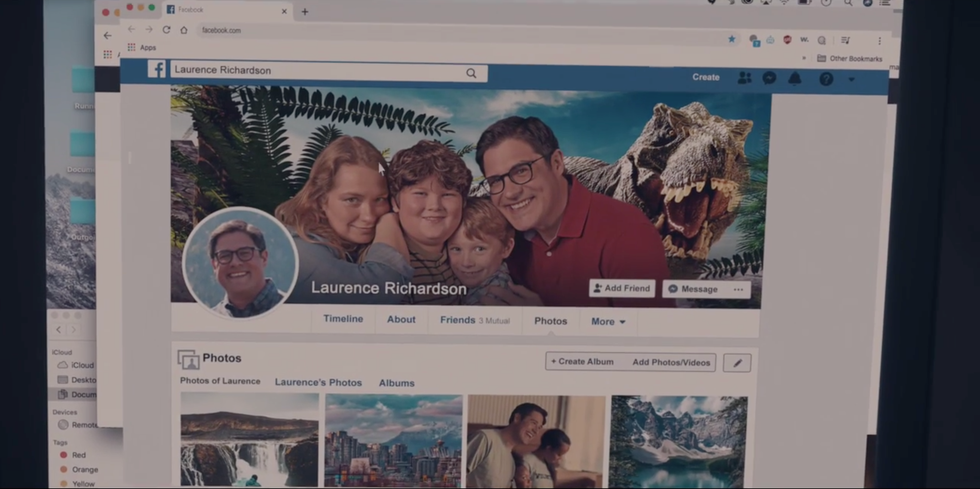This screenshot has width=980, height=489.
Task: Click the browser reload icon
Action: tap(166, 29)
